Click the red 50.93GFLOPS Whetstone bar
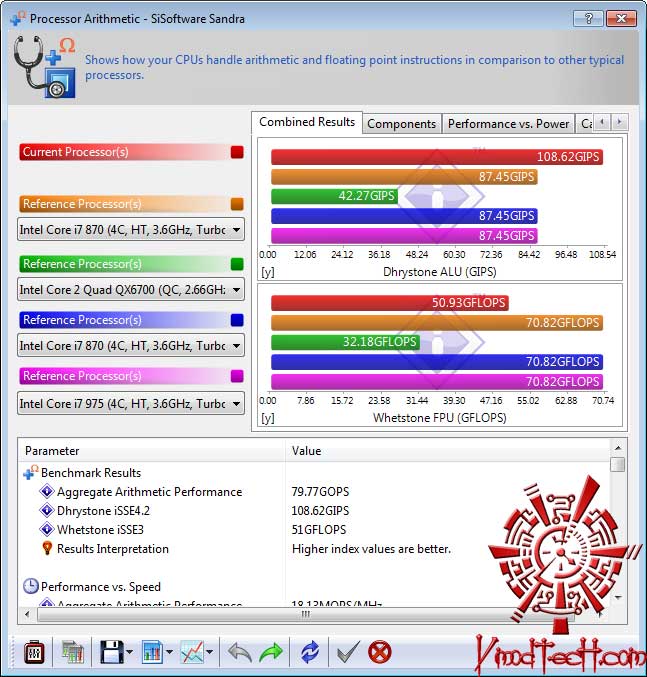Viewport: 647px width, 677px height. point(390,303)
